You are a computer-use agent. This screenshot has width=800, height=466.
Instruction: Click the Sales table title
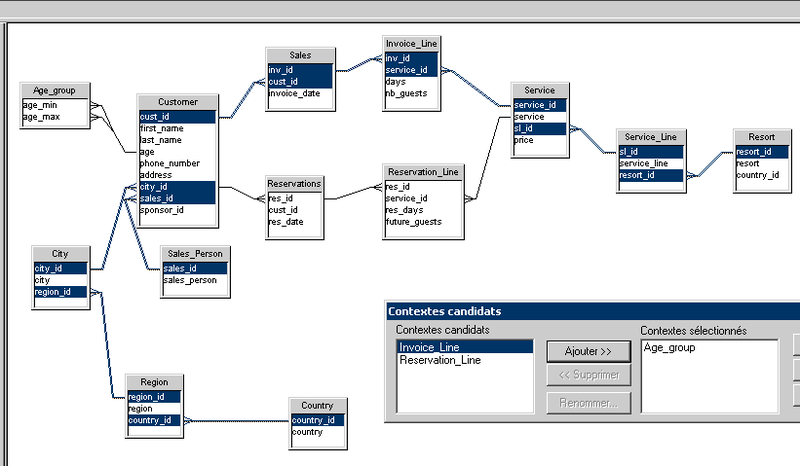point(300,55)
